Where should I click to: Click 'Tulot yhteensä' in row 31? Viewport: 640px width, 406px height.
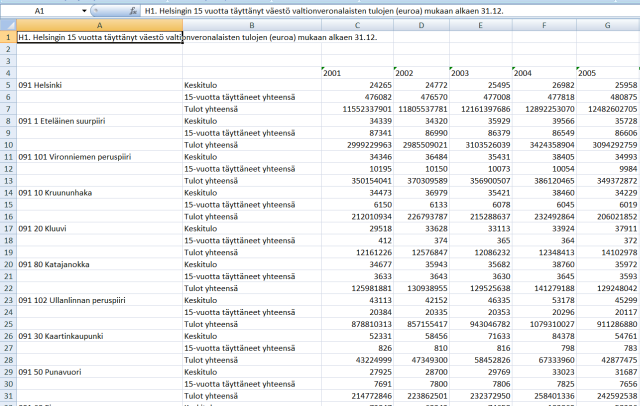click(x=252, y=396)
